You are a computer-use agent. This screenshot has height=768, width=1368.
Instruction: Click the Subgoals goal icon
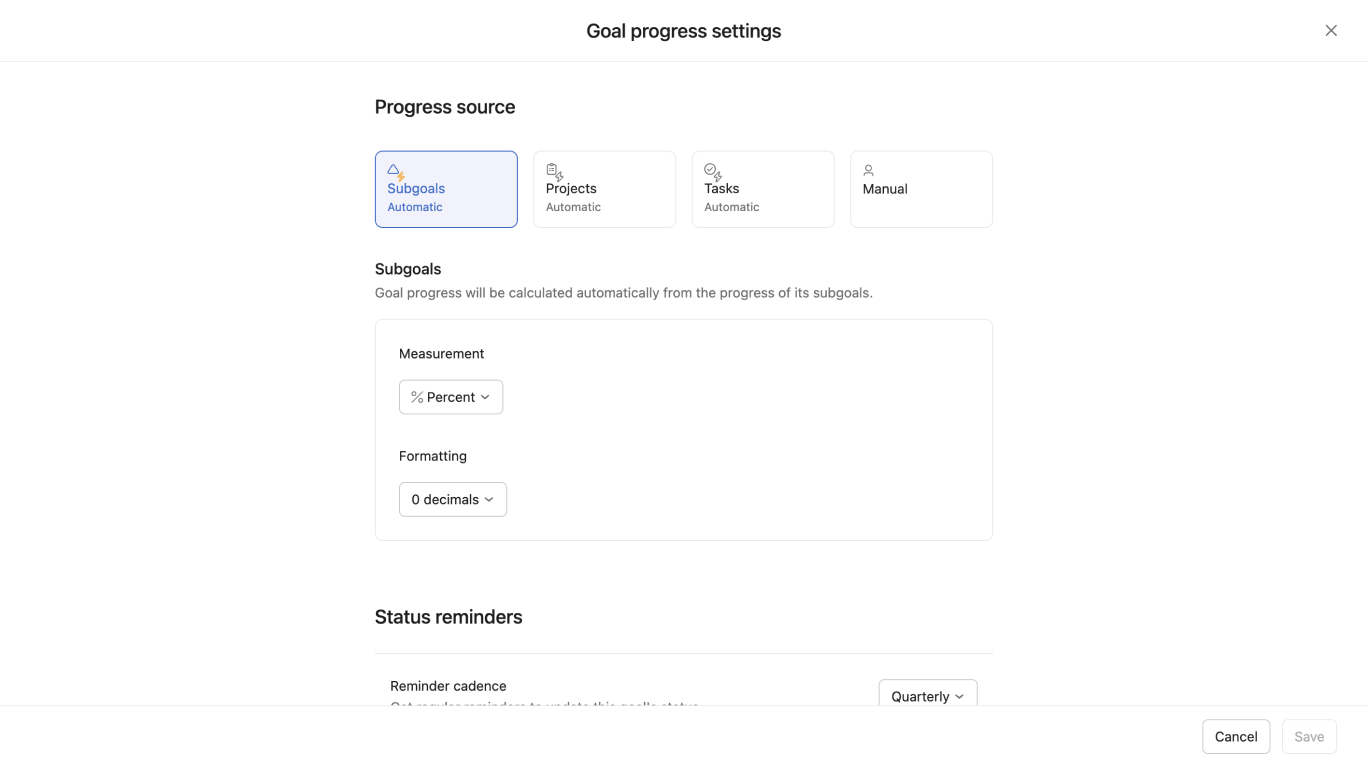(394, 170)
